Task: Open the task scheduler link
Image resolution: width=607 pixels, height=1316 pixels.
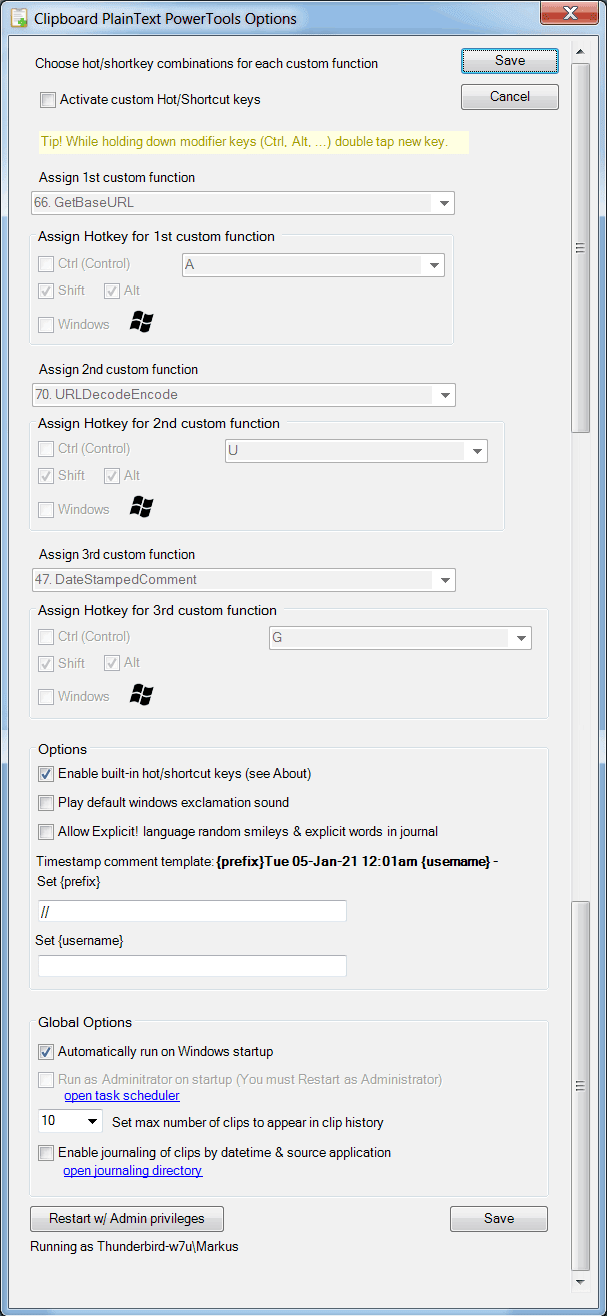Action: (x=122, y=1096)
